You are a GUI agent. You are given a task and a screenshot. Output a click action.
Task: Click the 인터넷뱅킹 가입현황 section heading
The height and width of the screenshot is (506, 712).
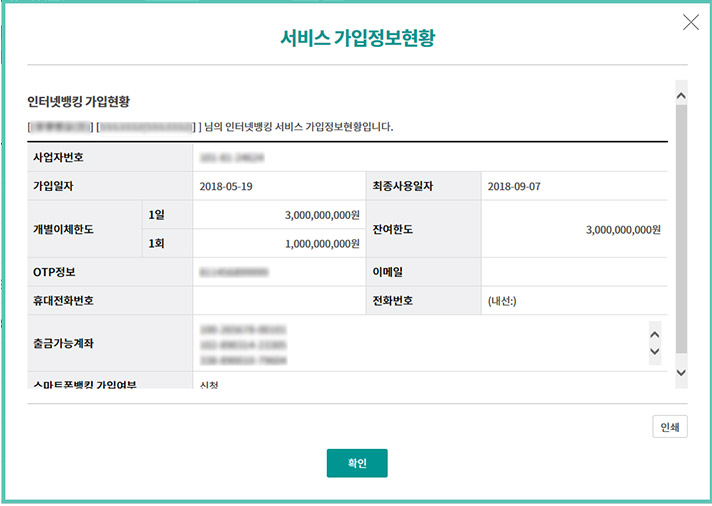pyautogui.click(x=79, y=102)
